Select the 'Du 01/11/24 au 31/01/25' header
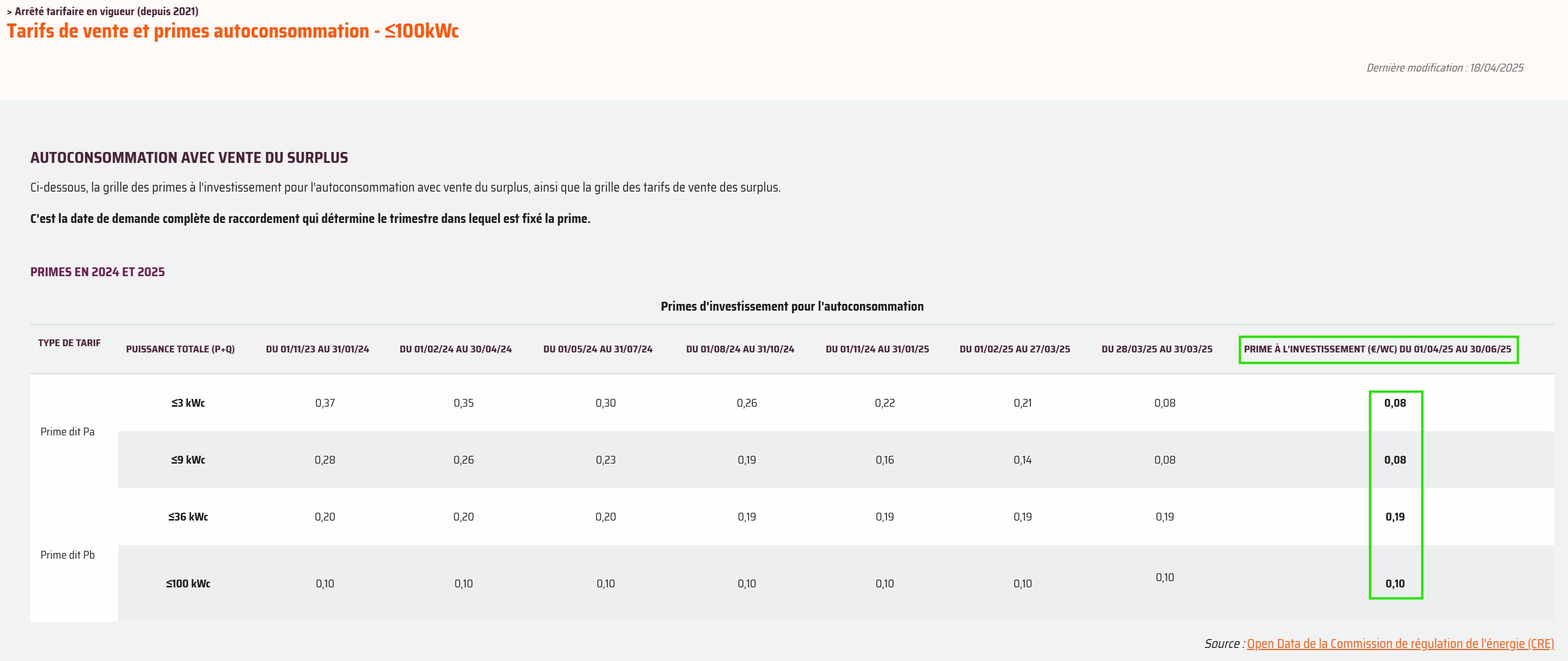 [877, 349]
